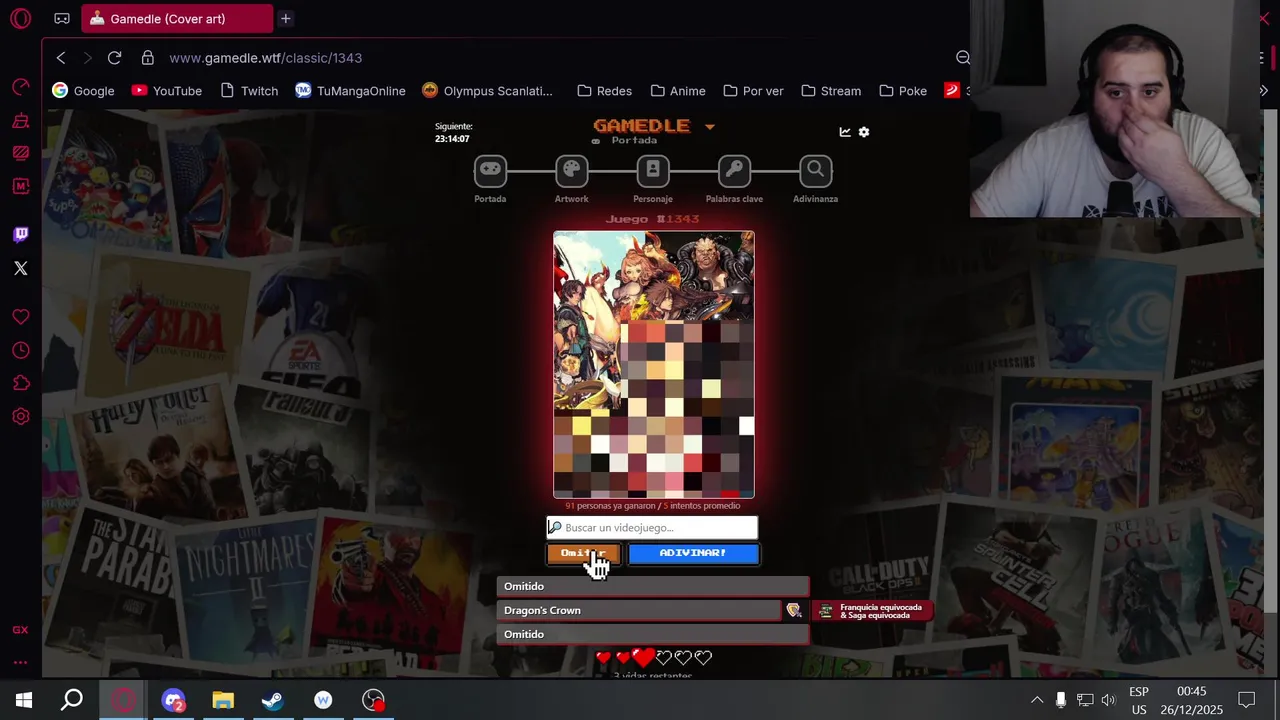Click the Buscar un videojuego search field
This screenshot has width=1280, height=720.
coord(652,527)
